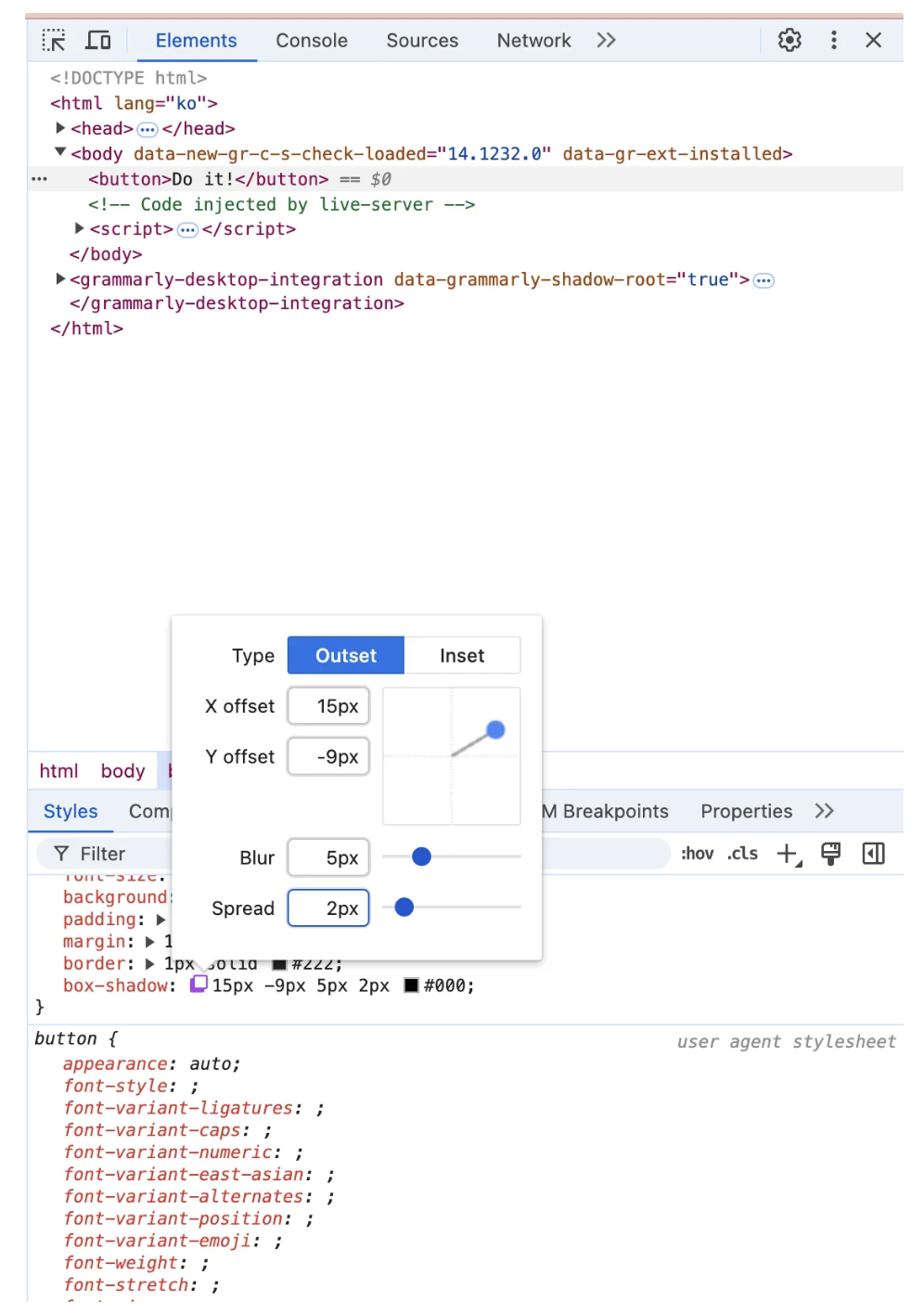Click the X offset input field

coord(328,706)
